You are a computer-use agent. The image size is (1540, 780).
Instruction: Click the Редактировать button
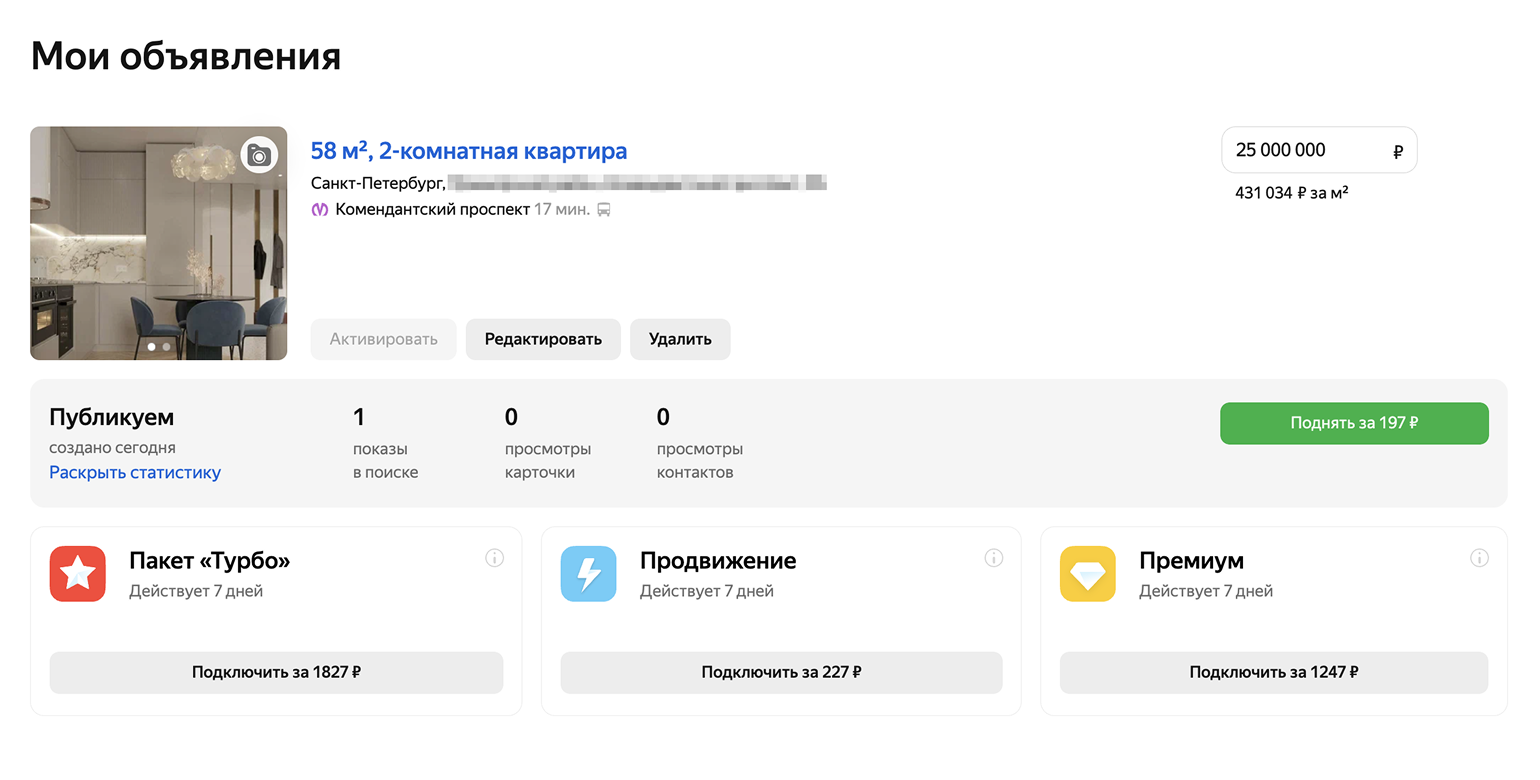(x=543, y=339)
